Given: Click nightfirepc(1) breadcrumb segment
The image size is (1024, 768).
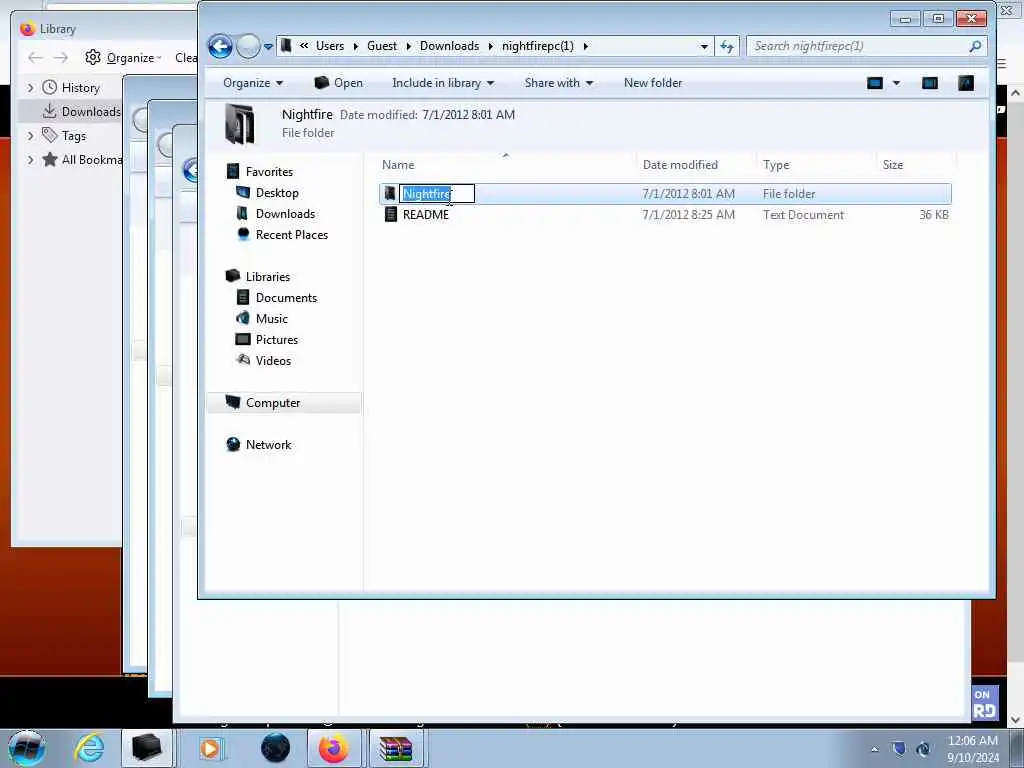Looking at the screenshot, I should click(537, 46).
